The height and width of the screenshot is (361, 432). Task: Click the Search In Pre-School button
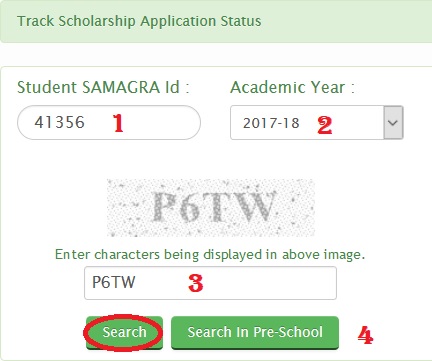coord(255,333)
